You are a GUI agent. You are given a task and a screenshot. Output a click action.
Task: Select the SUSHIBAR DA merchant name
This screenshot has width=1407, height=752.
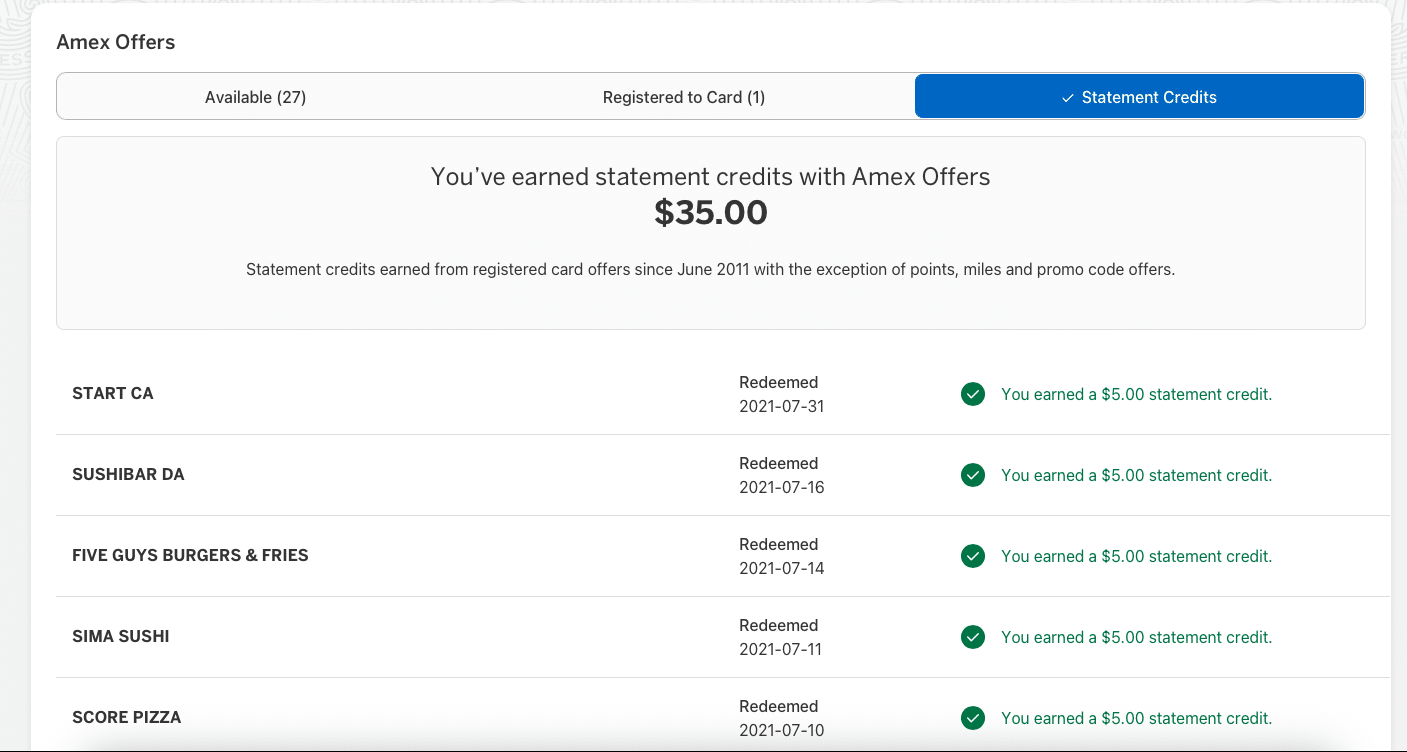(x=128, y=474)
